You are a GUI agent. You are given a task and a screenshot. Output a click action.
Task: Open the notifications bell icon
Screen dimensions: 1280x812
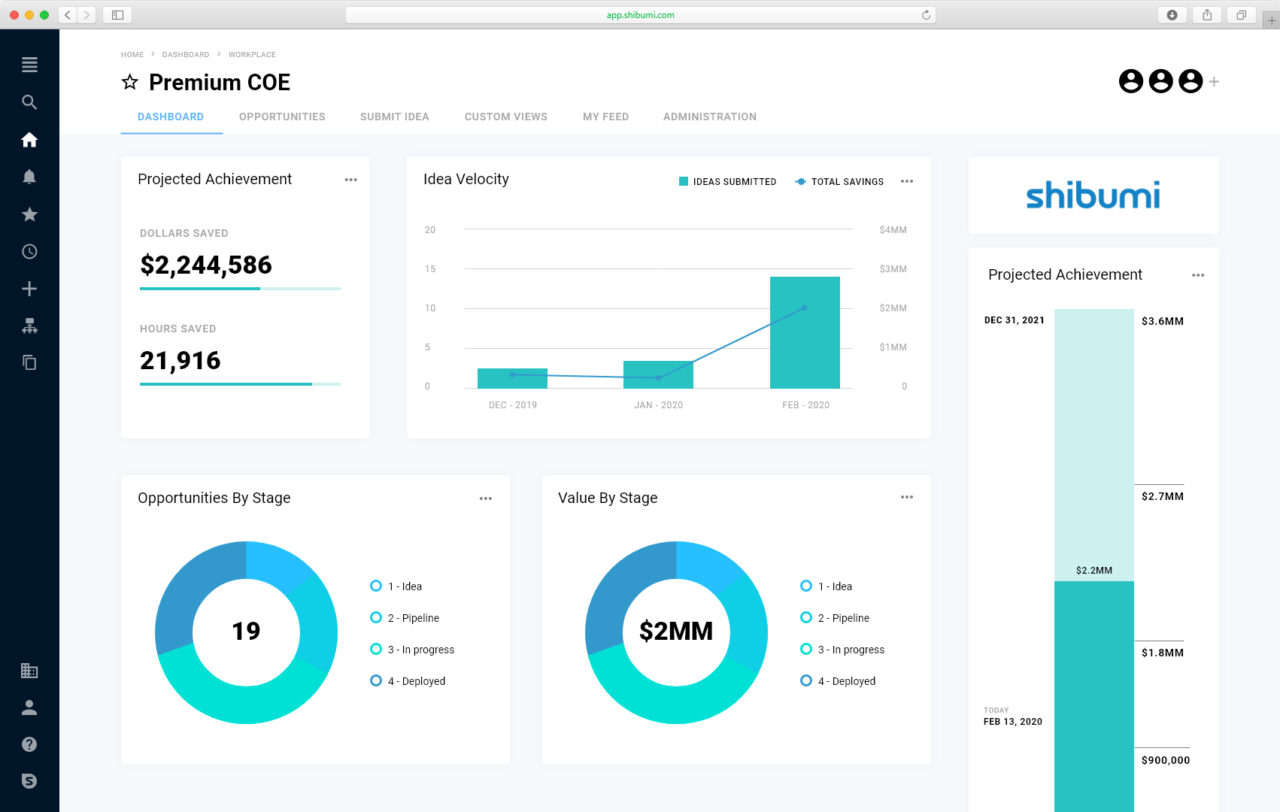pyautogui.click(x=29, y=176)
